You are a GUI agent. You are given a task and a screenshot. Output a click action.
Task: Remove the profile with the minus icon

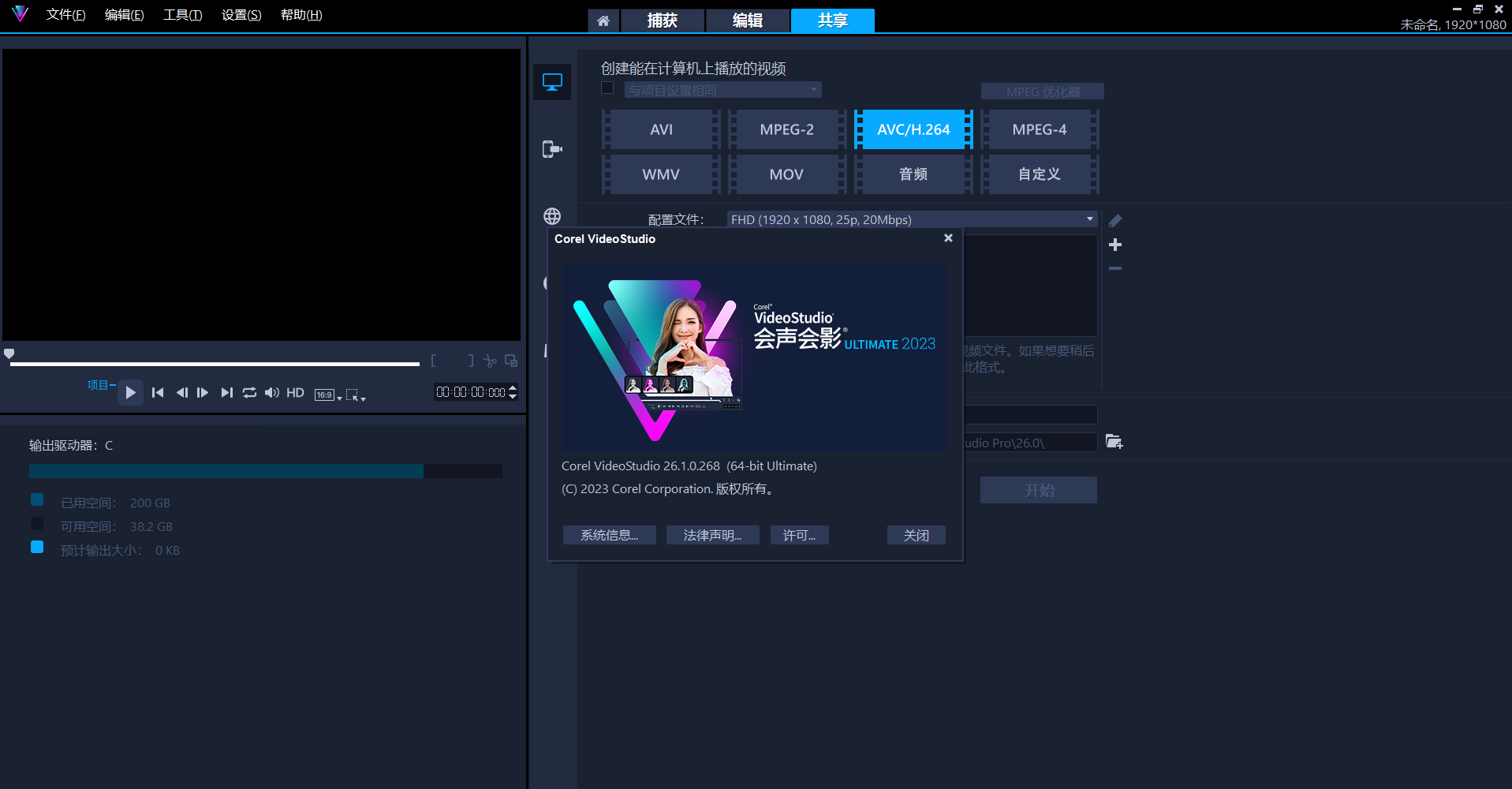pos(1115,268)
